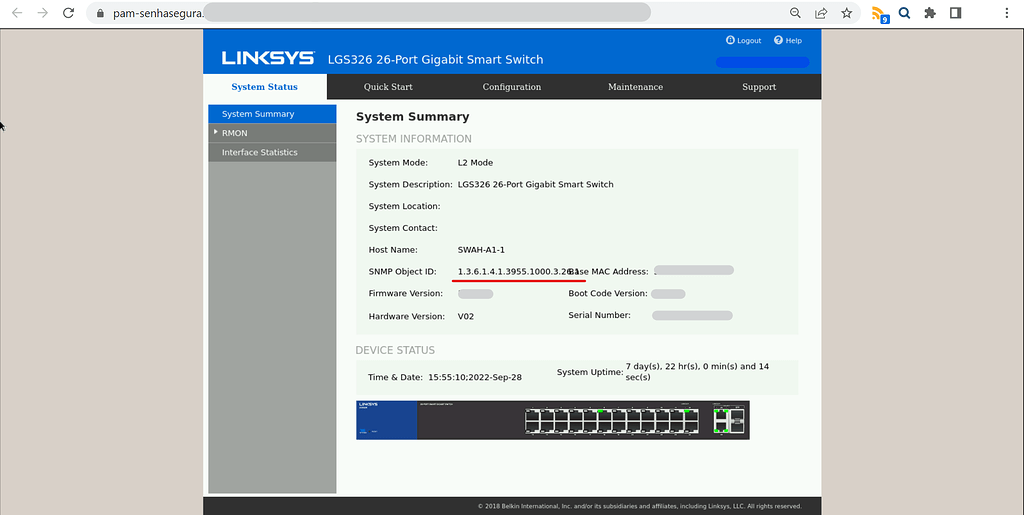Go back to previous browser page

tap(18, 13)
